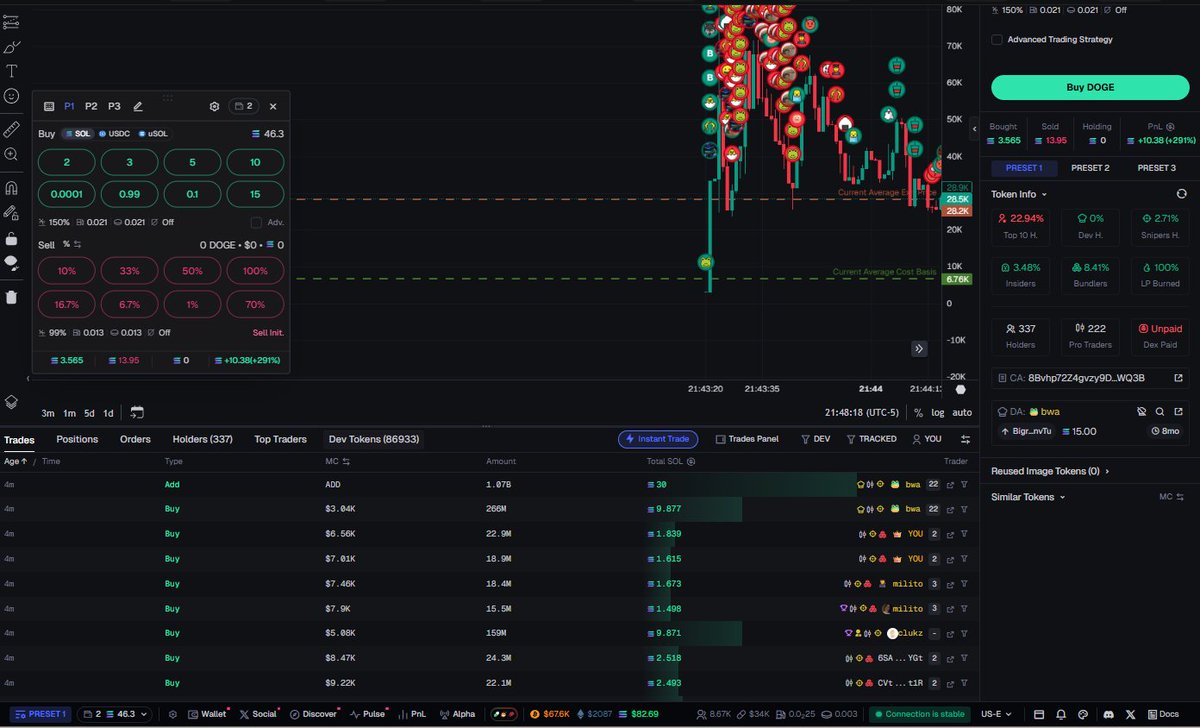Search the dev address bwa
Image resolution: width=1200 pixels, height=728 pixels.
point(1160,411)
